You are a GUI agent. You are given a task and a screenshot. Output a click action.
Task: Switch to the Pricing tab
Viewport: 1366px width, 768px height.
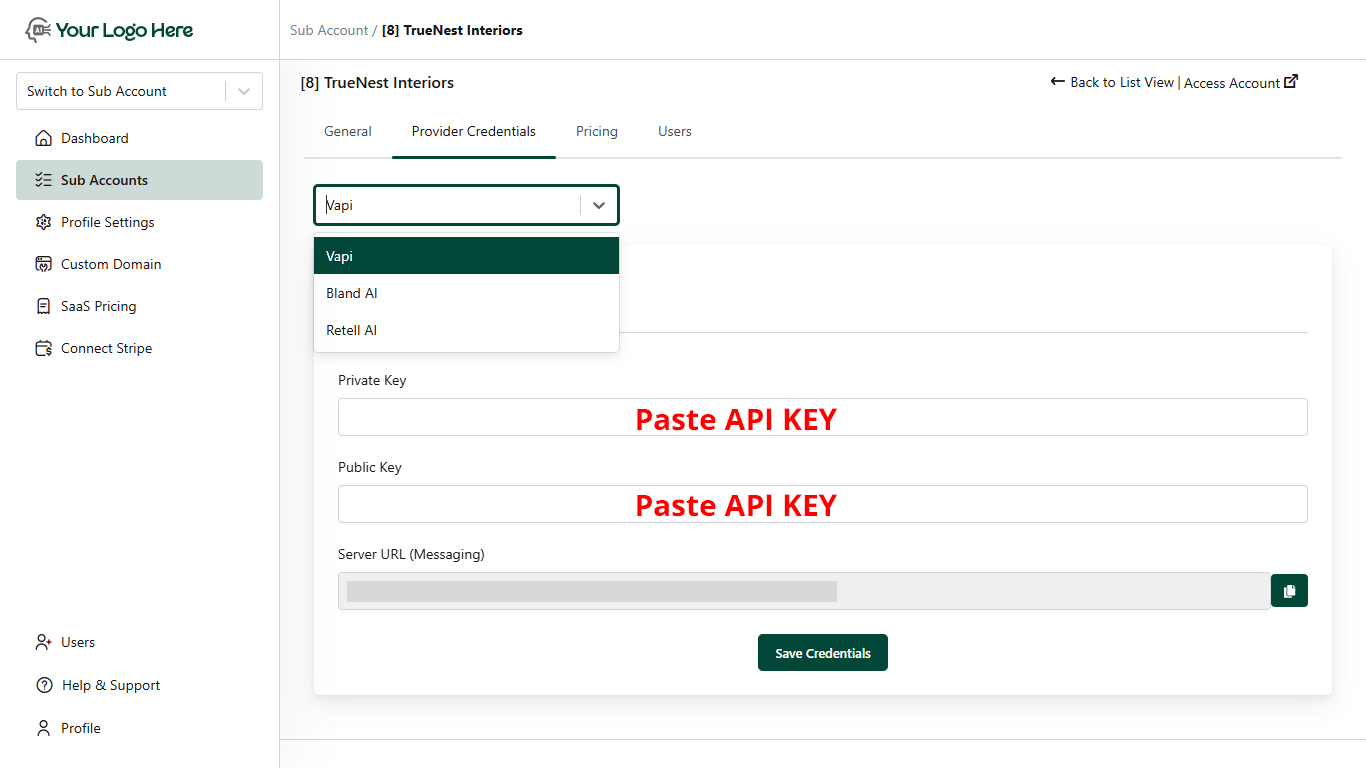point(597,131)
